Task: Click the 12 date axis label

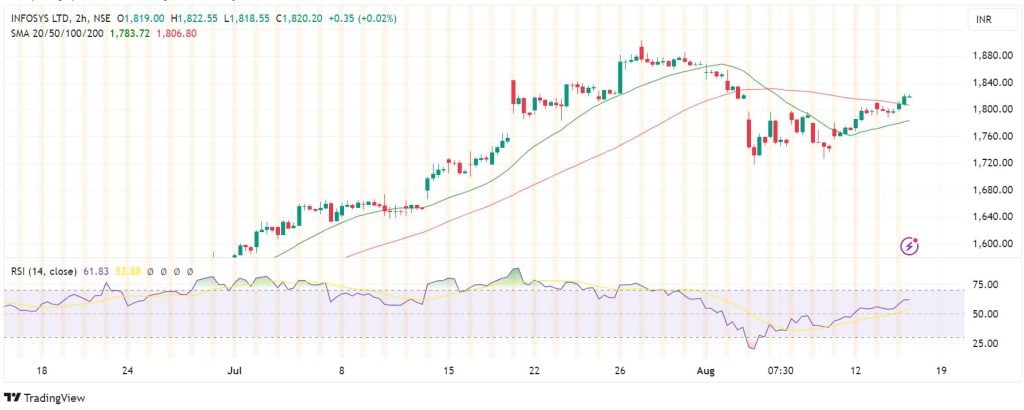Action: pos(856,371)
